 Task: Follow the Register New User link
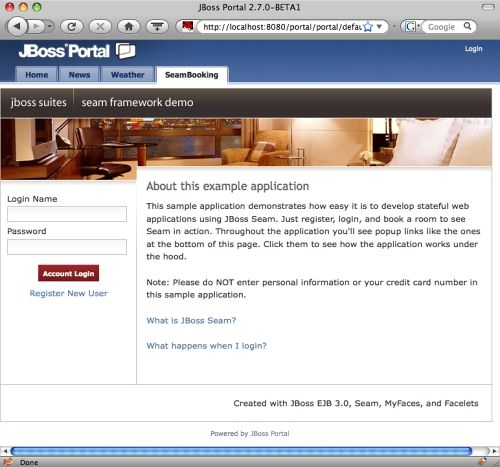coord(69,293)
